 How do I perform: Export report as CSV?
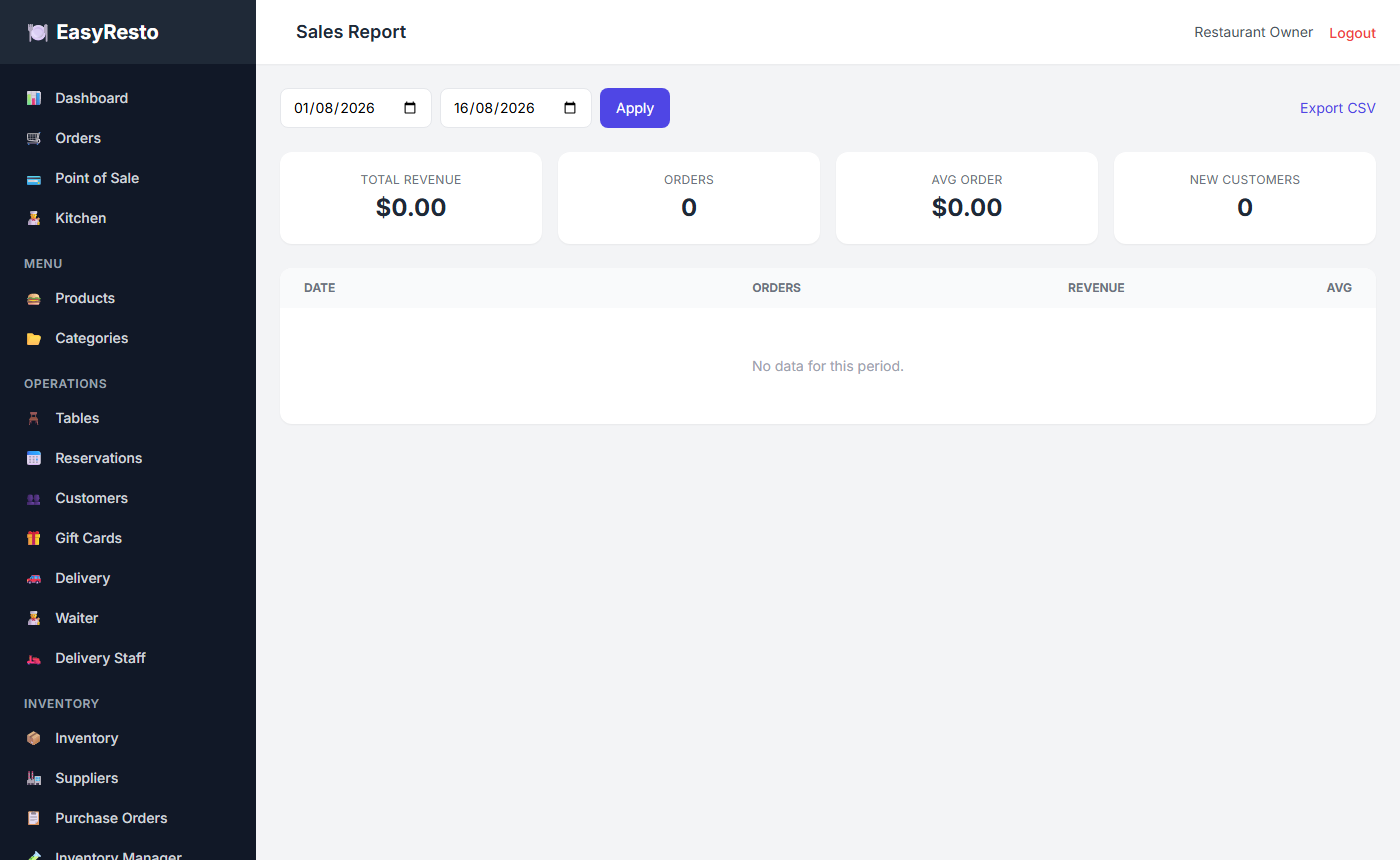point(1338,108)
